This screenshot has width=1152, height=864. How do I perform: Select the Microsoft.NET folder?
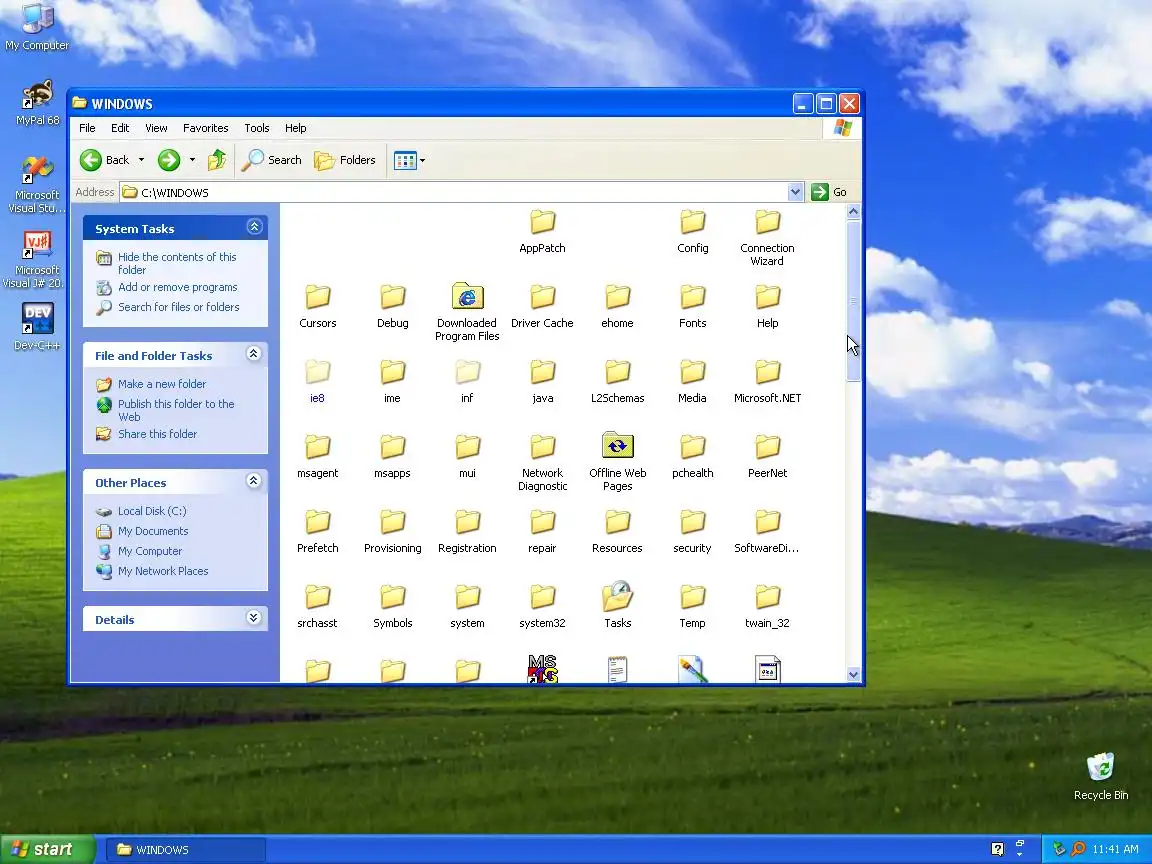(x=767, y=381)
